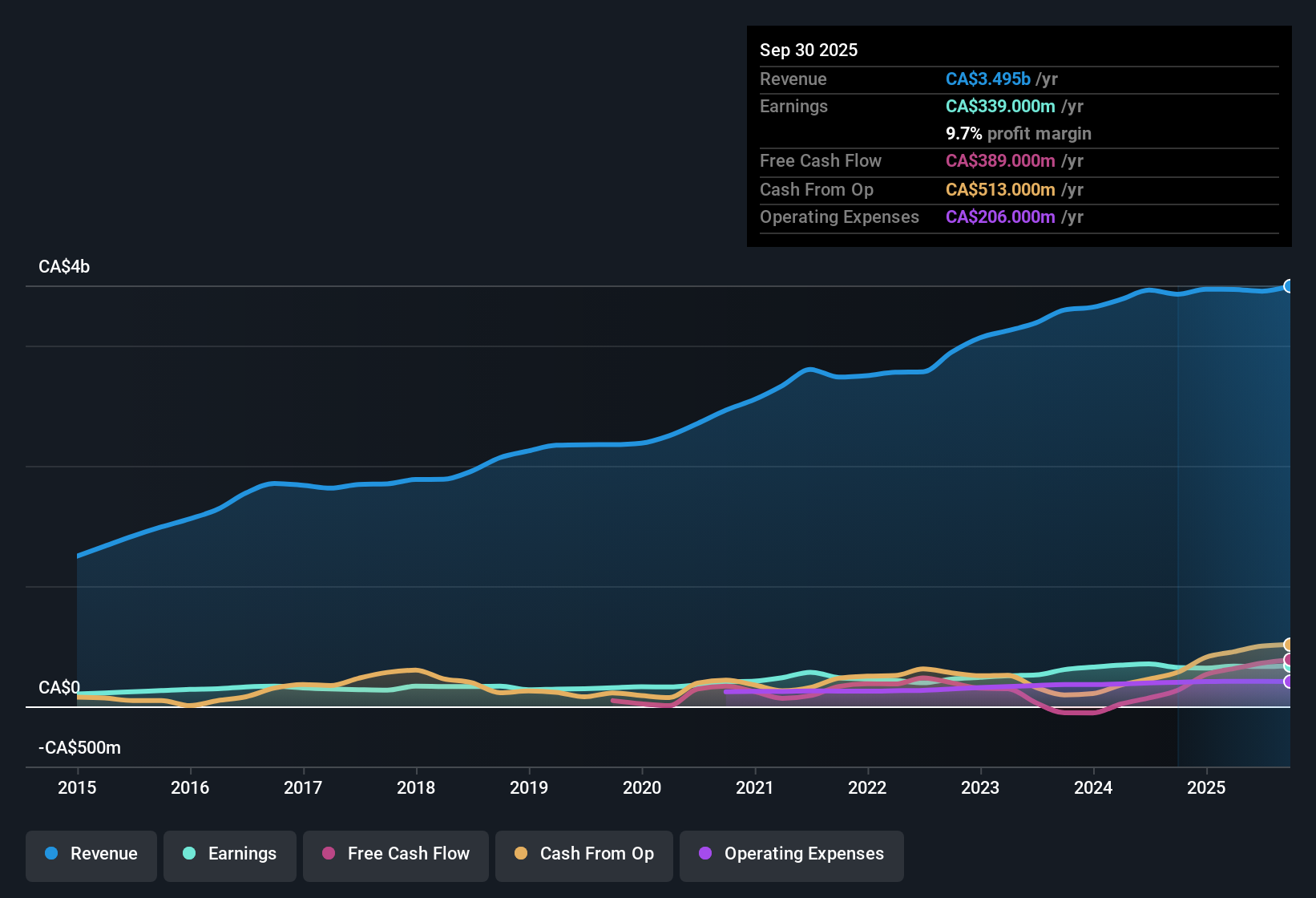
Task: Select the blue revenue endpoint marker
Action: point(1289,286)
